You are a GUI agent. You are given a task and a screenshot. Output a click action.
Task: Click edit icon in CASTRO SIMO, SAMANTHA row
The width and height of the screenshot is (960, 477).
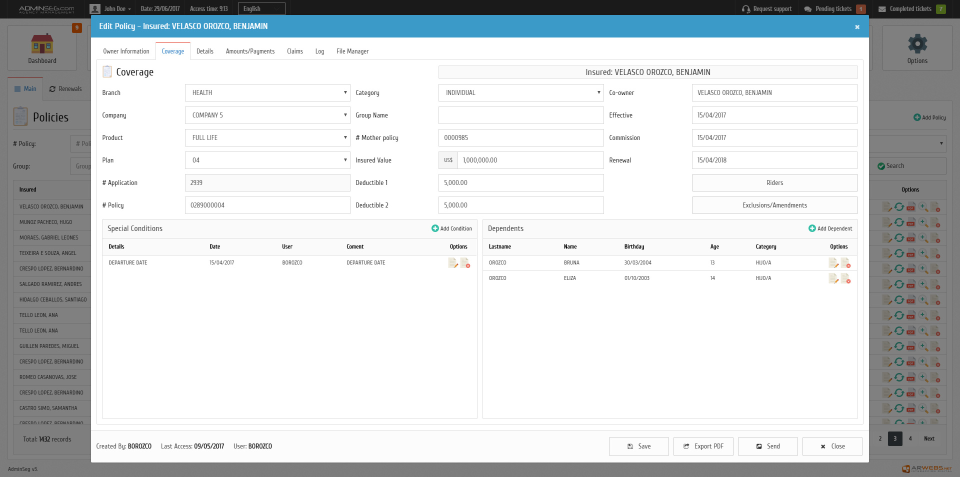tap(887, 407)
